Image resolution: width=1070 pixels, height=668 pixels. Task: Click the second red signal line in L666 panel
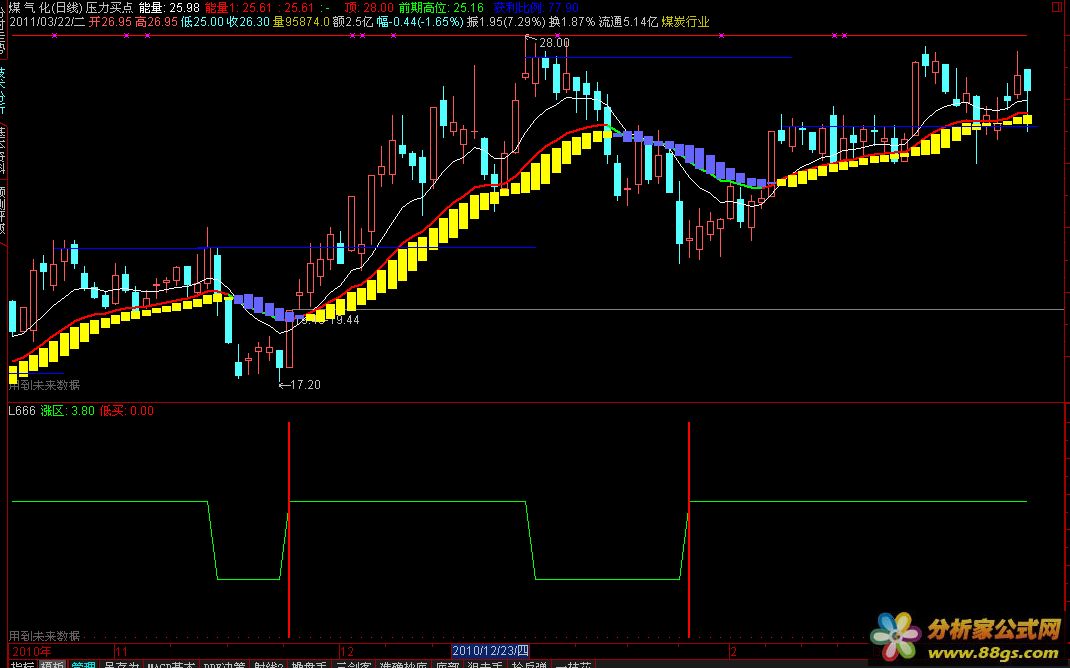[x=689, y=529]
